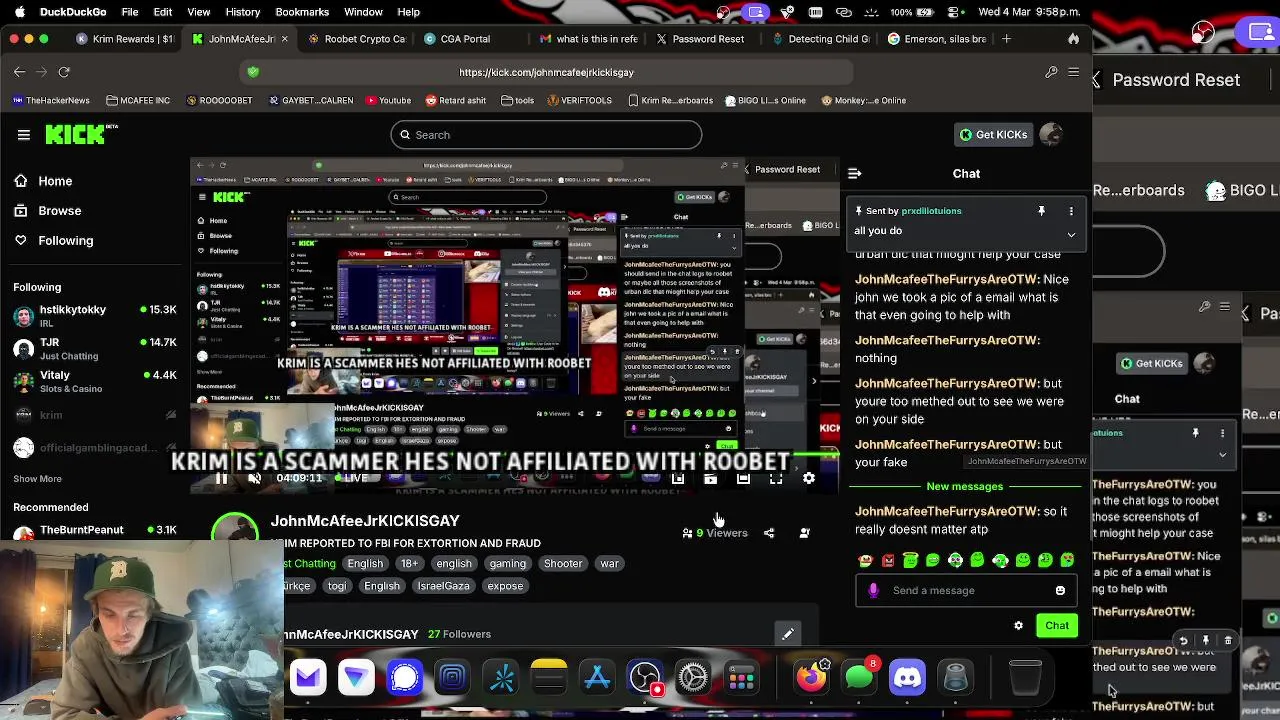This screenshot has height=720, width=1280.
Task: Open the Bookmarks menu
Action: coord(302,12)
